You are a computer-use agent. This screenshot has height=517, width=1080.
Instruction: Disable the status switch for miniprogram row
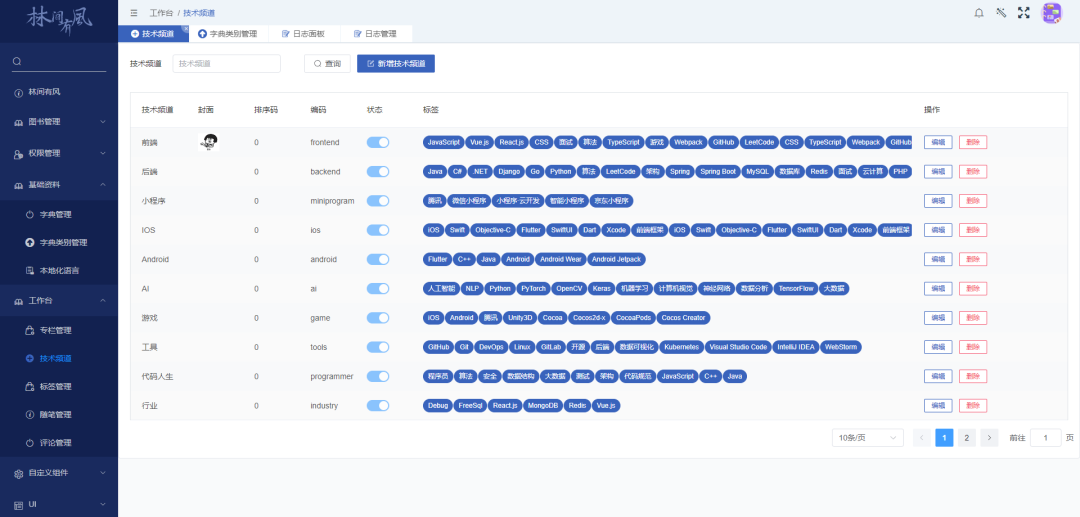[378, 201]
